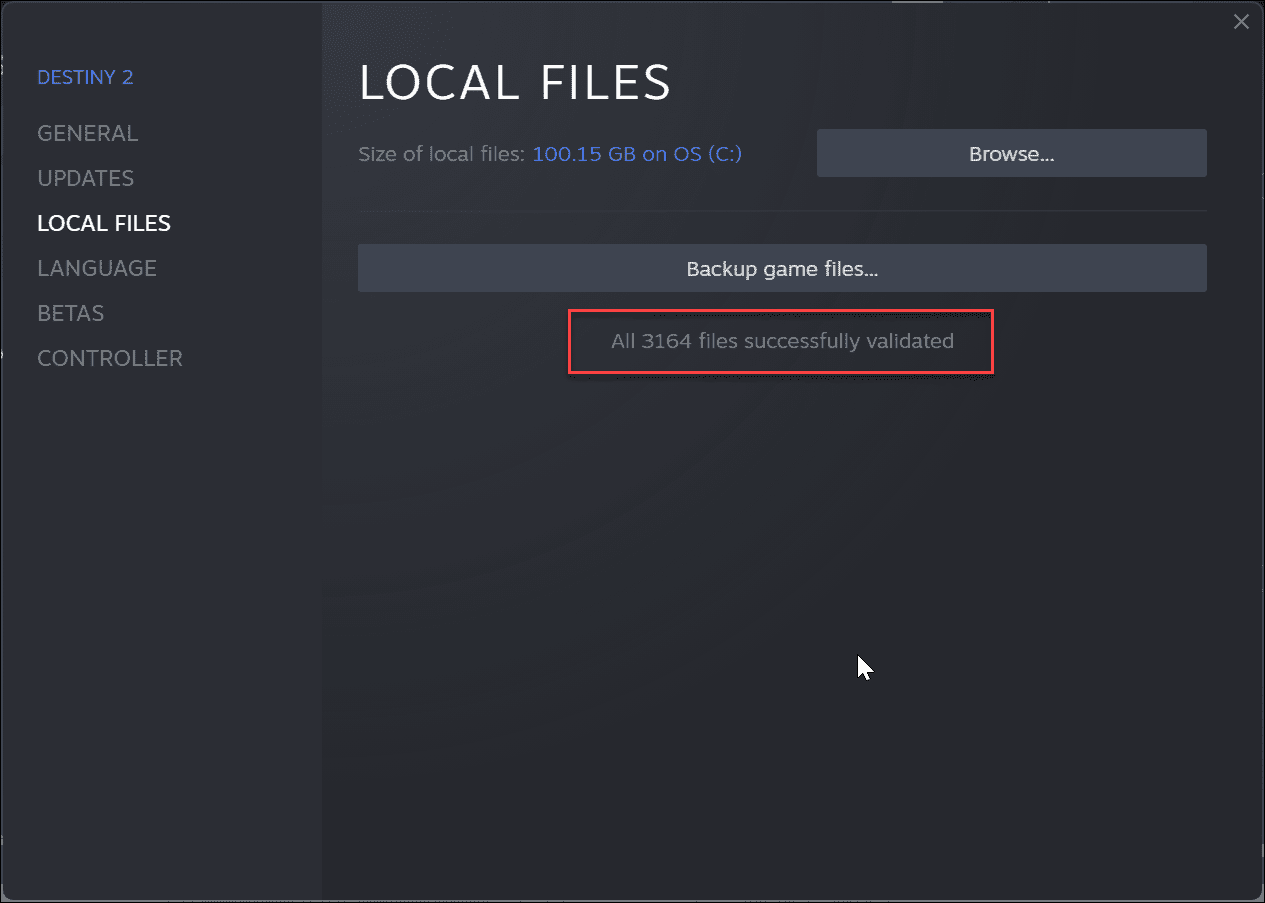The image size is (1265, 903).
Task: Open the DESTINY 2 game overview page
Action: 85,76
